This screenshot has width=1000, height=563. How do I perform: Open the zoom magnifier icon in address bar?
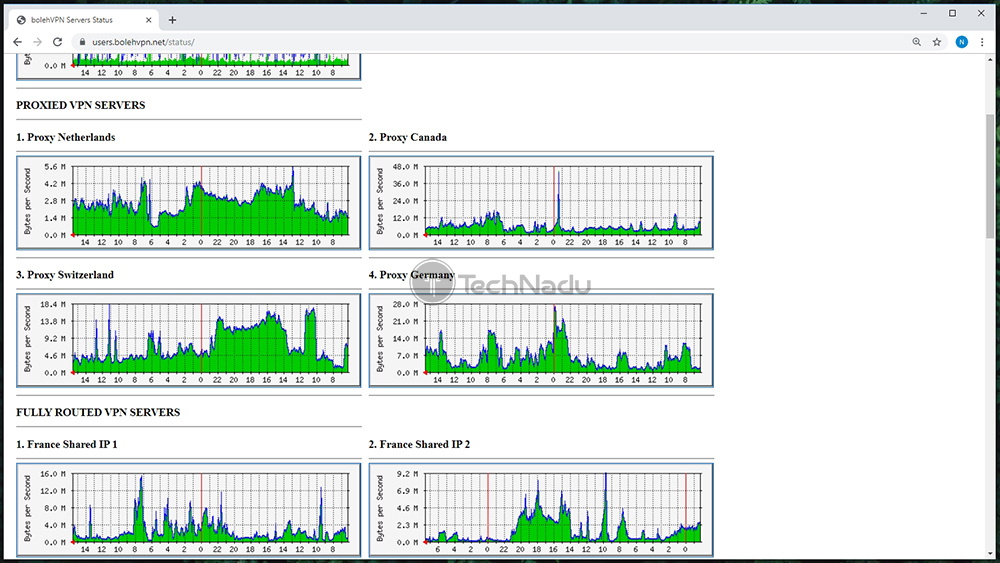[x=916, y=42]
